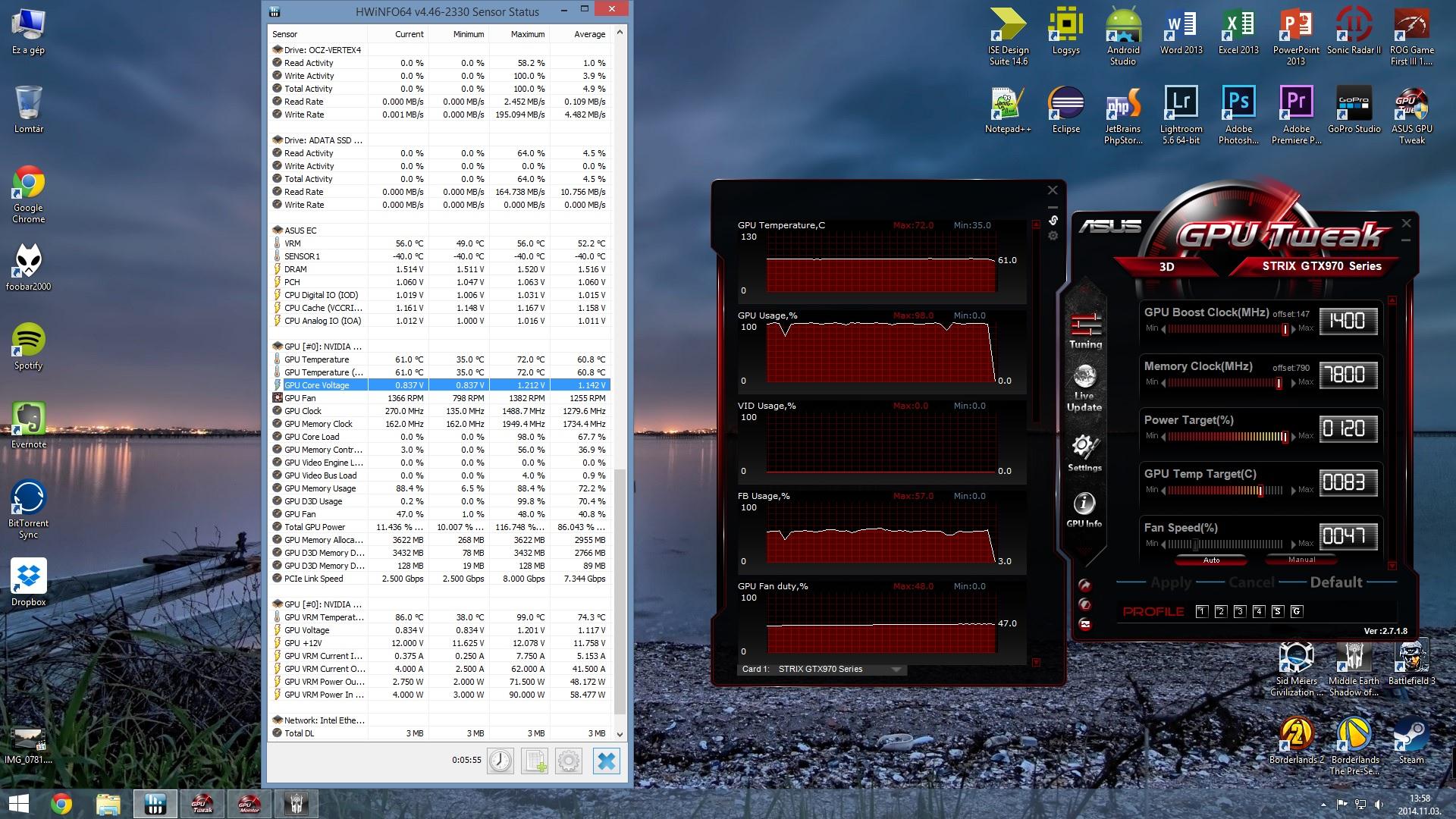Click GPU Boost Clock value field 1400
Viewport: 1456px width, 819px height.
[x=1348, y=321]
